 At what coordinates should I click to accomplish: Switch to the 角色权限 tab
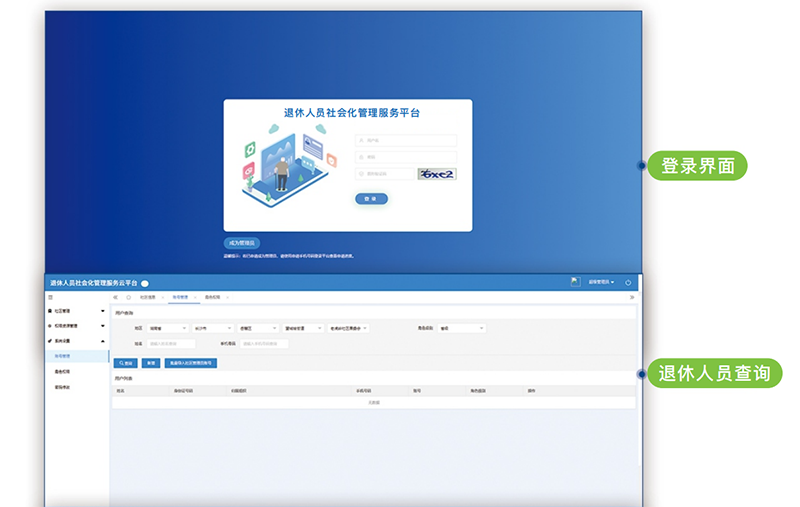(213, 297)
